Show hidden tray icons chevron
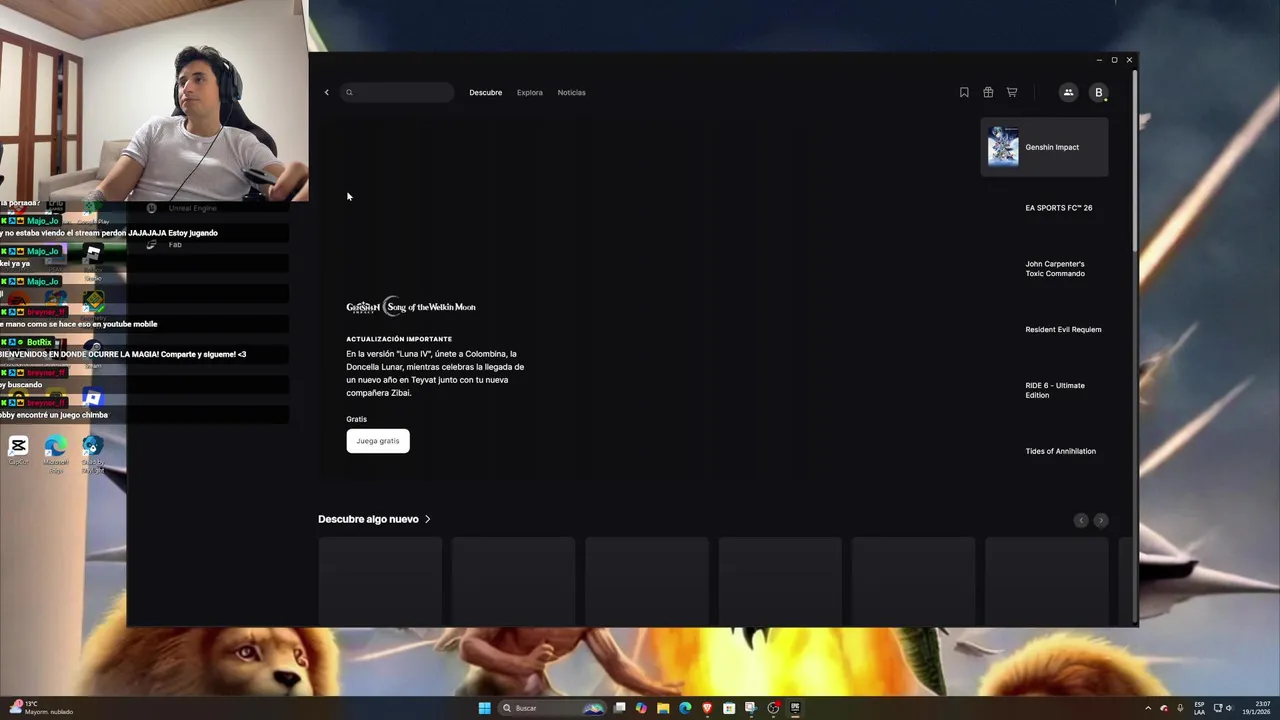Viewport: 1280px width, 720px height. (1148, 708)
